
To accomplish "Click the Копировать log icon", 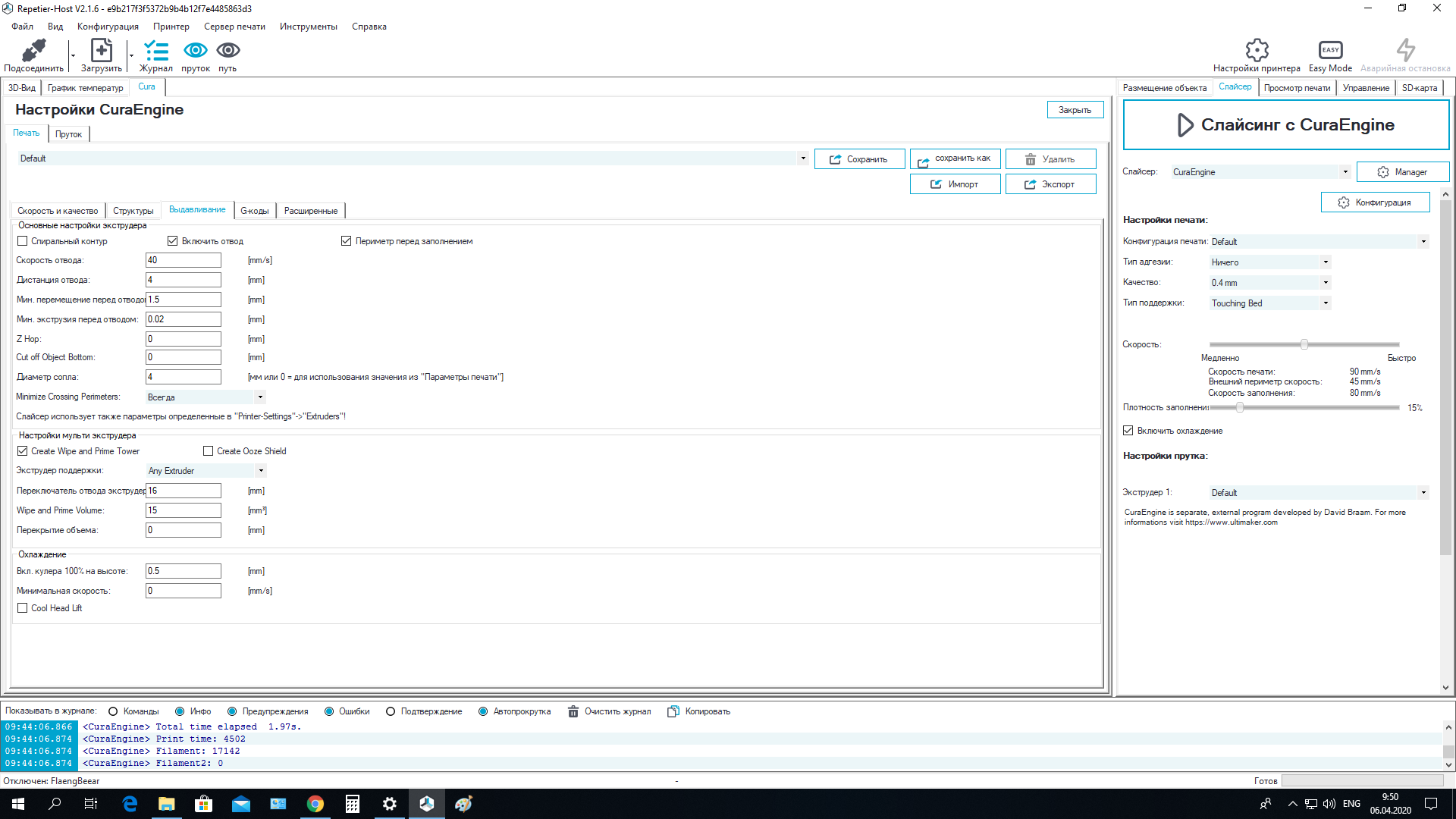I will point(673,711).
